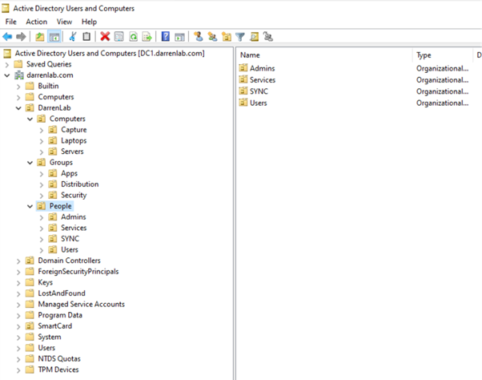The height and width of the screenshot is (380, 482).
Task: Select SYNC under People in tree
Action: point(70,239)
